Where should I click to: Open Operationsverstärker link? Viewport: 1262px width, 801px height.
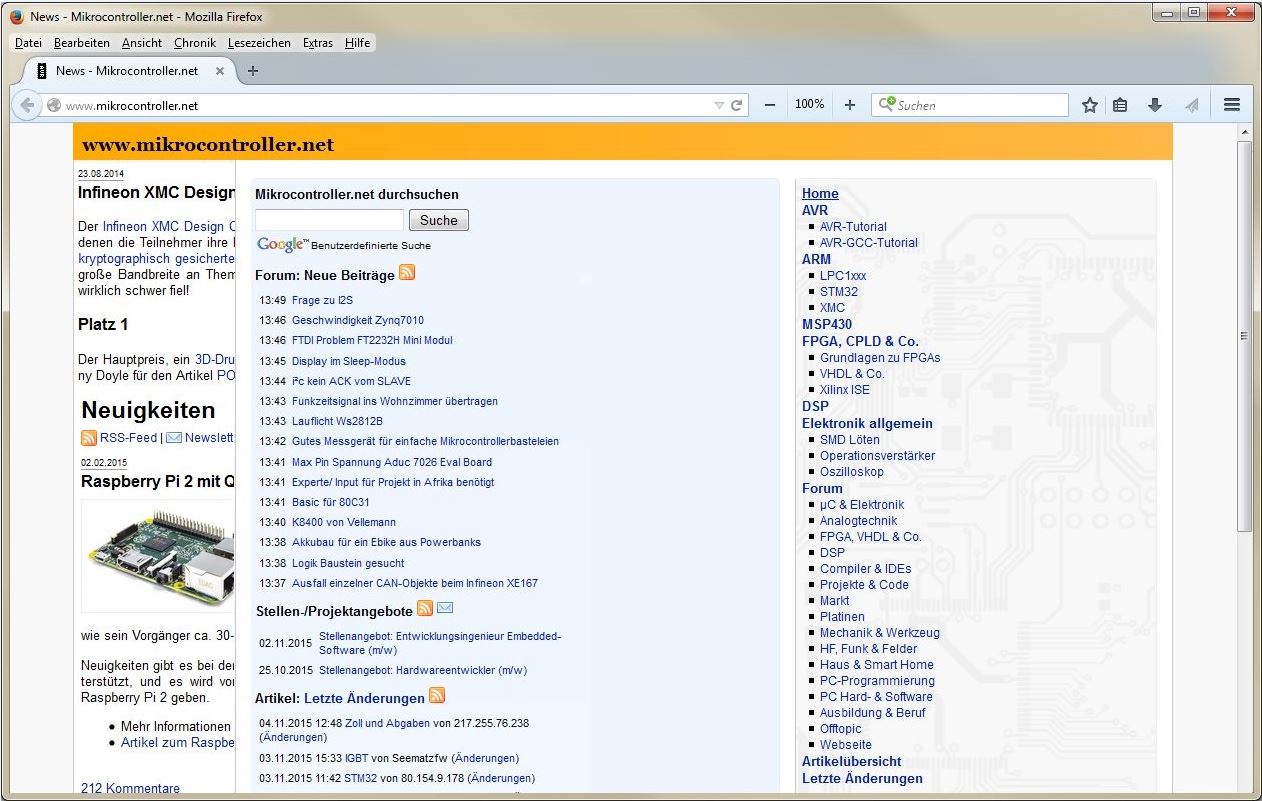click(878, 456)
